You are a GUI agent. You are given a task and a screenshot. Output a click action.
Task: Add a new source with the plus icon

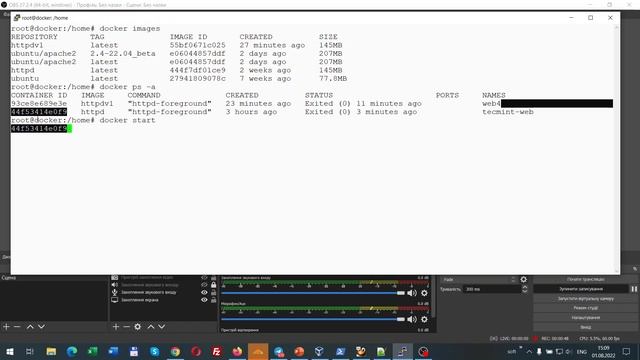tap(116, 327)
